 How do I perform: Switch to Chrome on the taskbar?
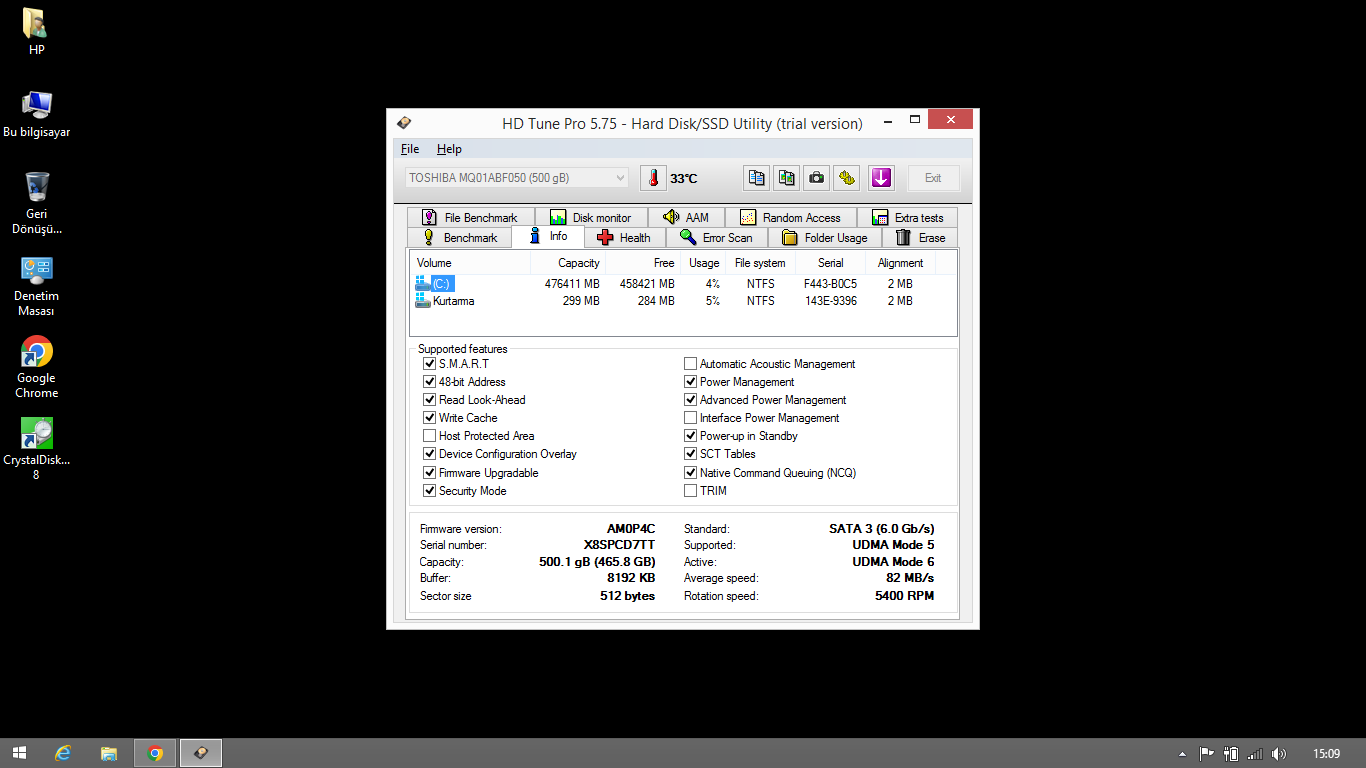coord(155,753)
